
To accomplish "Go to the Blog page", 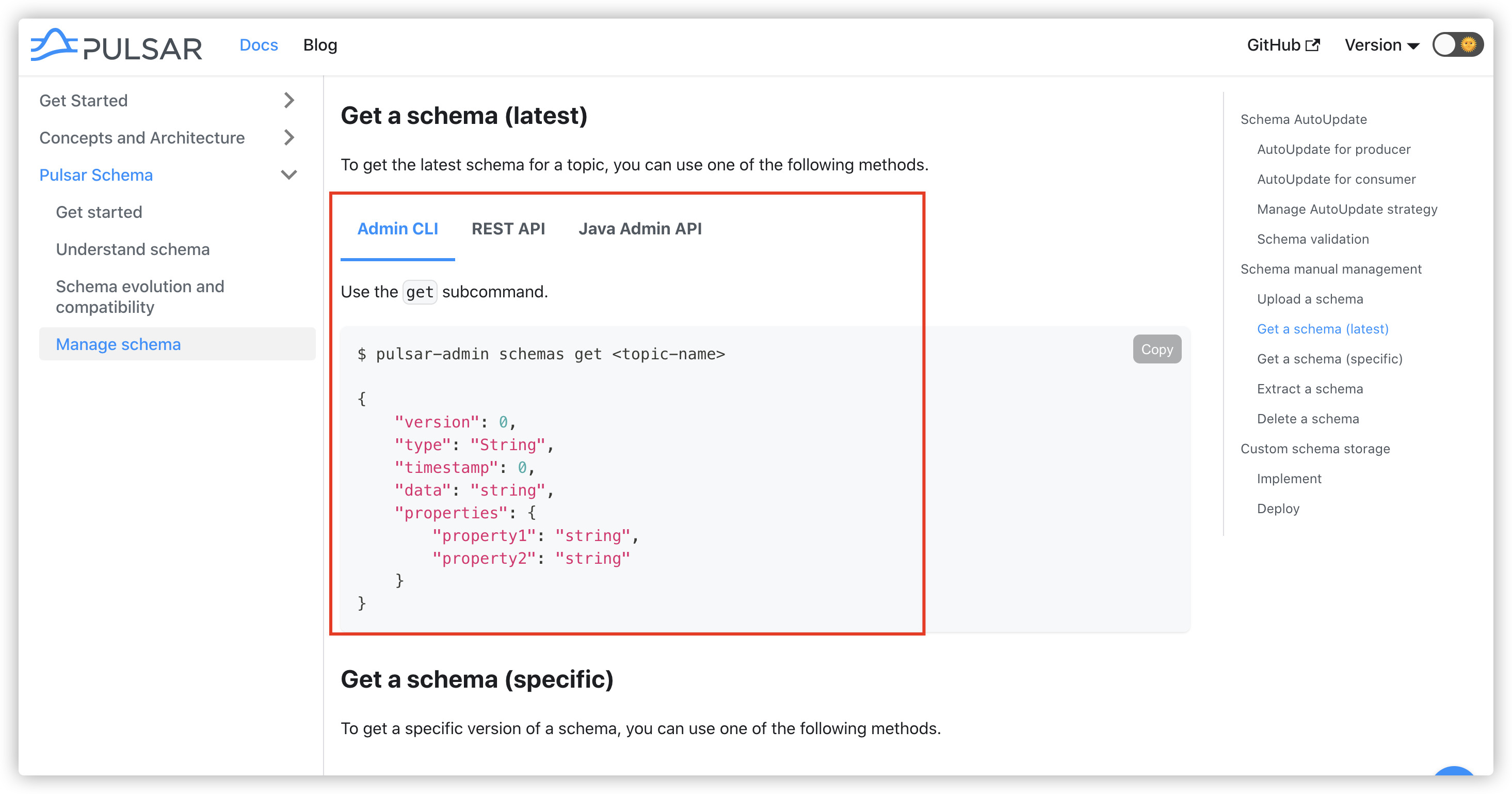I will tap(320, 45).
